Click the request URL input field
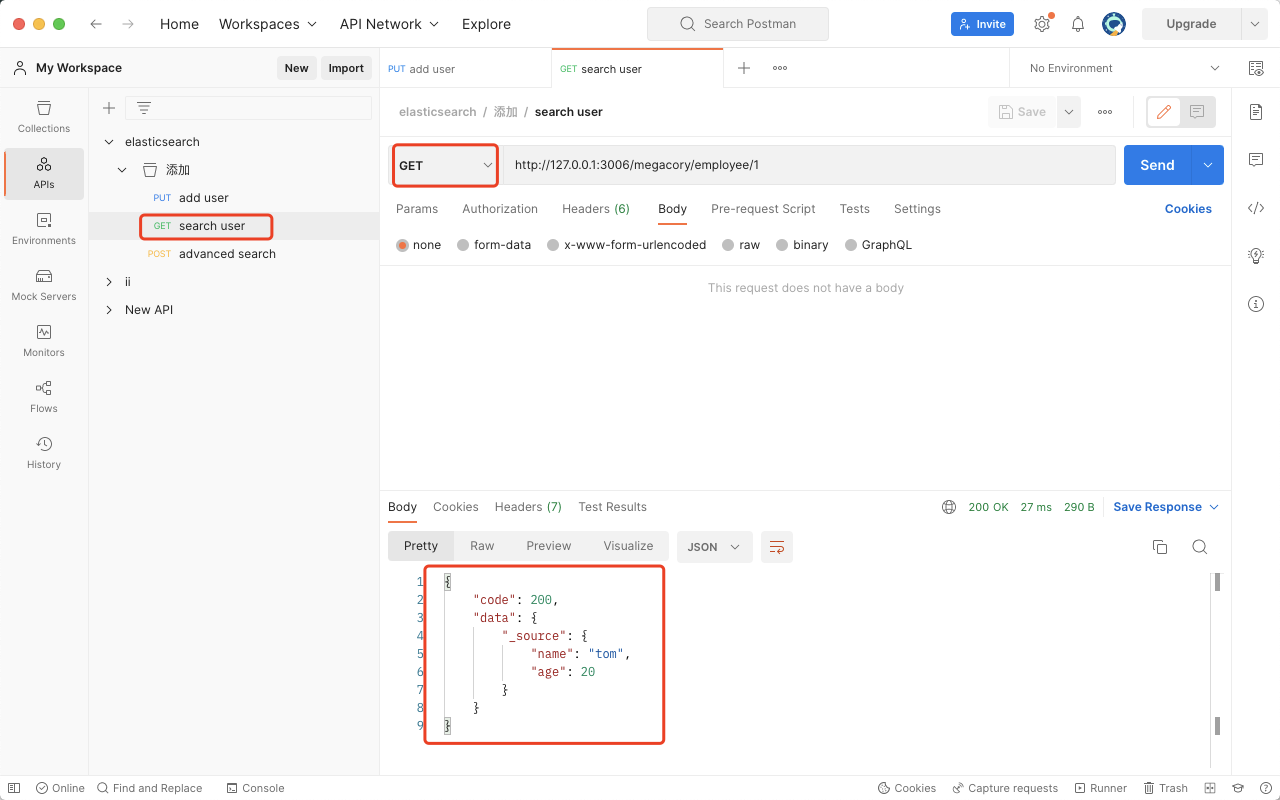The width and height of the screenshot is (1280, 800). click(800, 165)
